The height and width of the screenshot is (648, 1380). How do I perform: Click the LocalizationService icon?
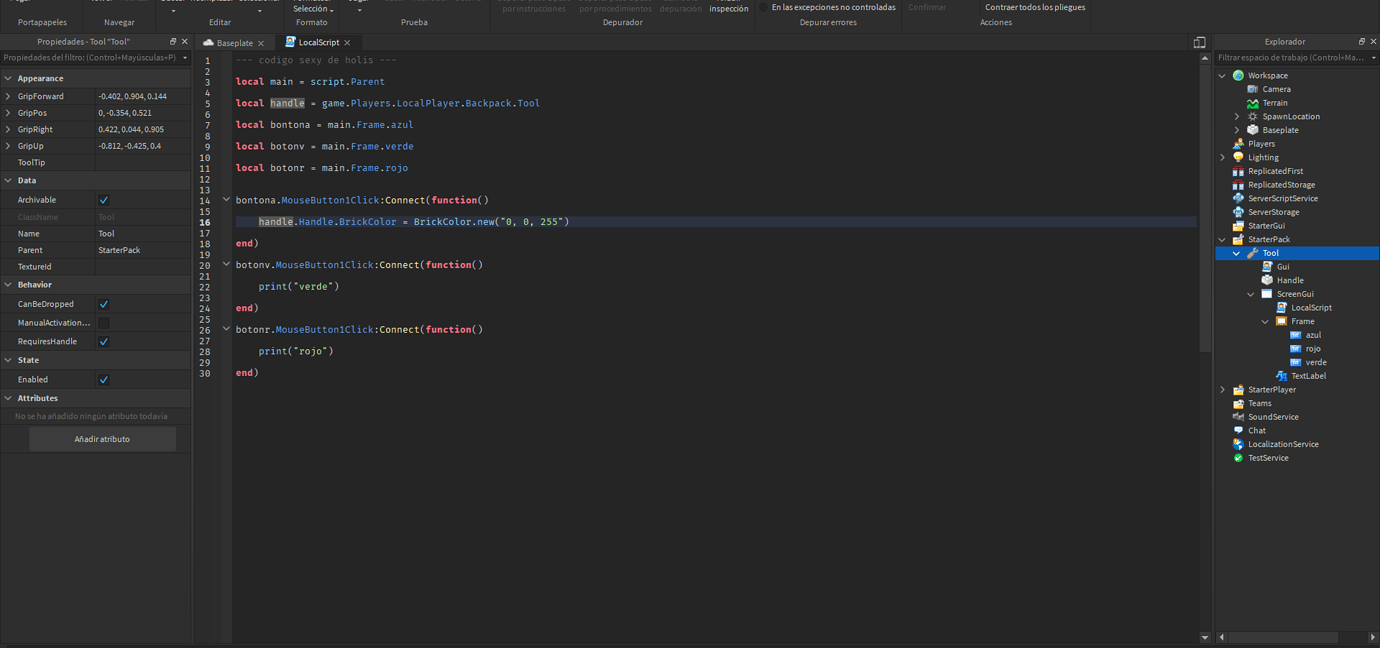click(x=1238, y=444)
